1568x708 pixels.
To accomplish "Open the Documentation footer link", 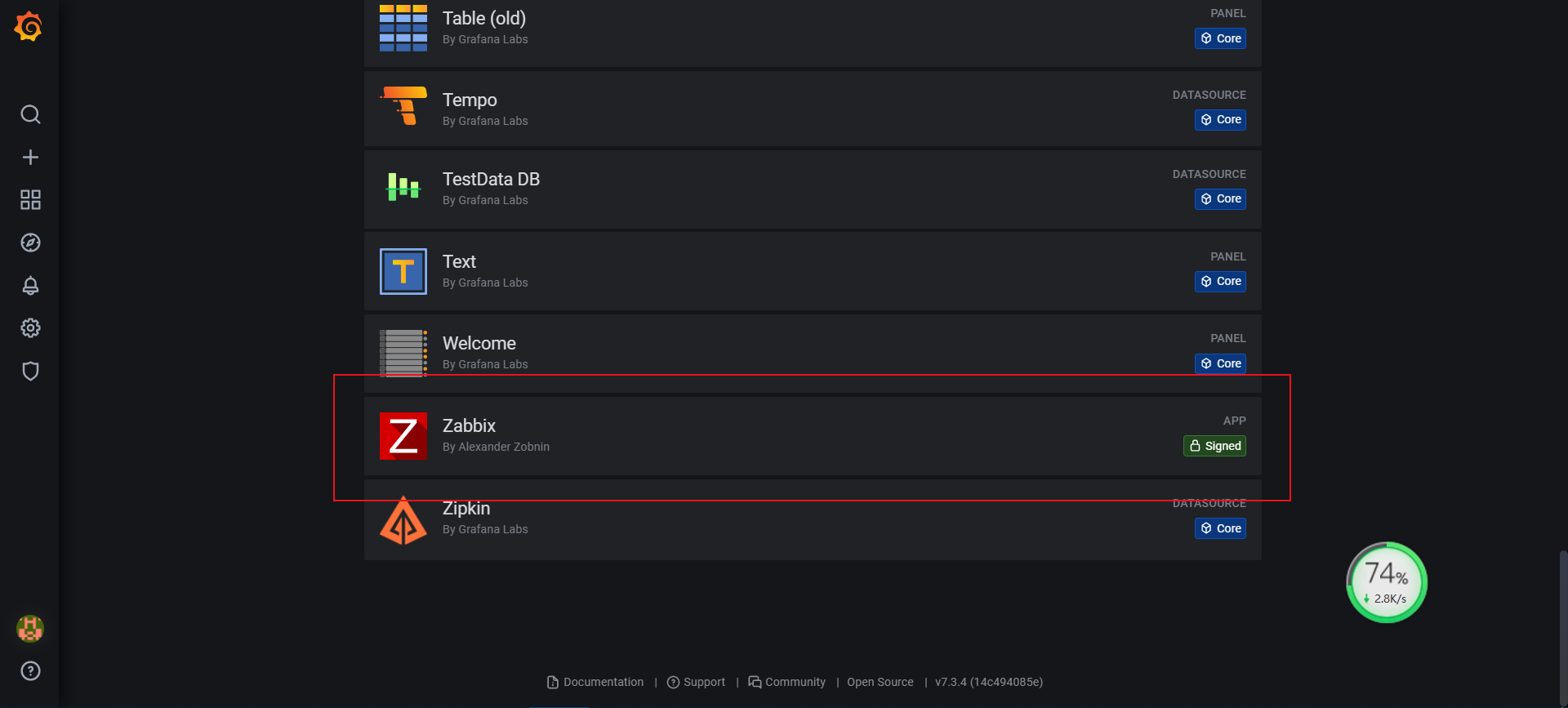I will click(x=595, y=682).
